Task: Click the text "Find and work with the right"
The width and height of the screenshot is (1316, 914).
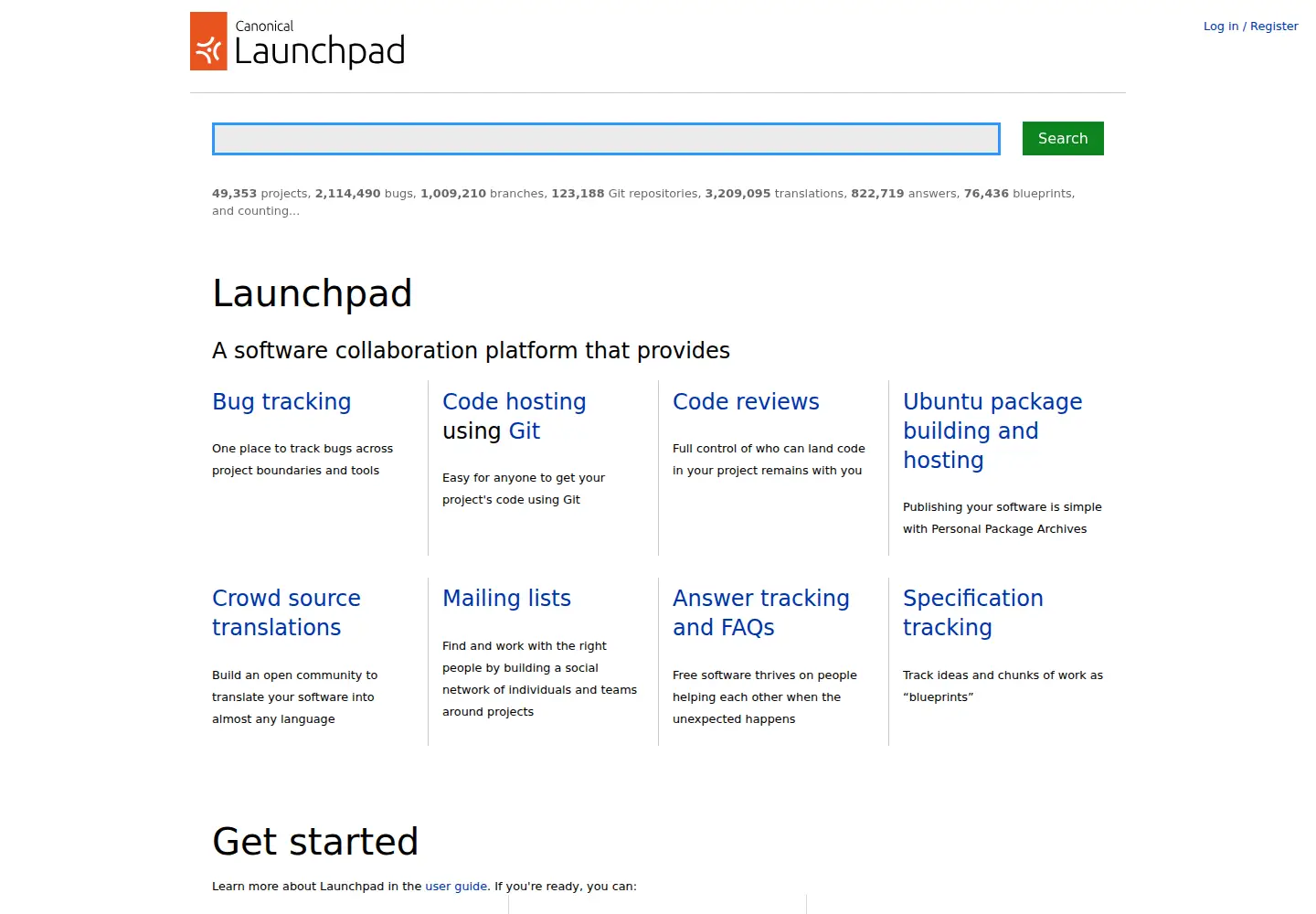Action: pos(525,646)
